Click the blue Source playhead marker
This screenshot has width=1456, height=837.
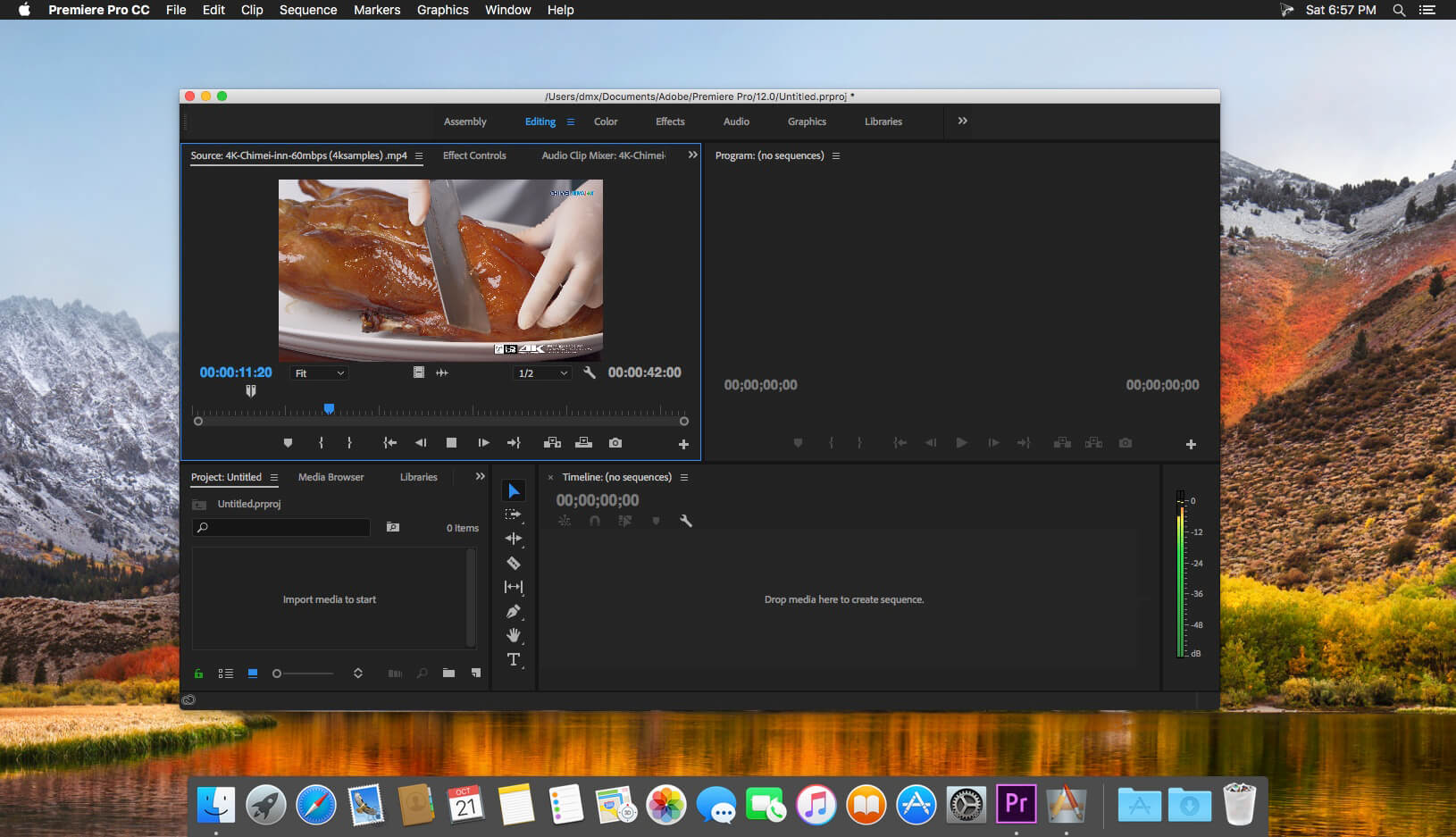pos(329,408)
